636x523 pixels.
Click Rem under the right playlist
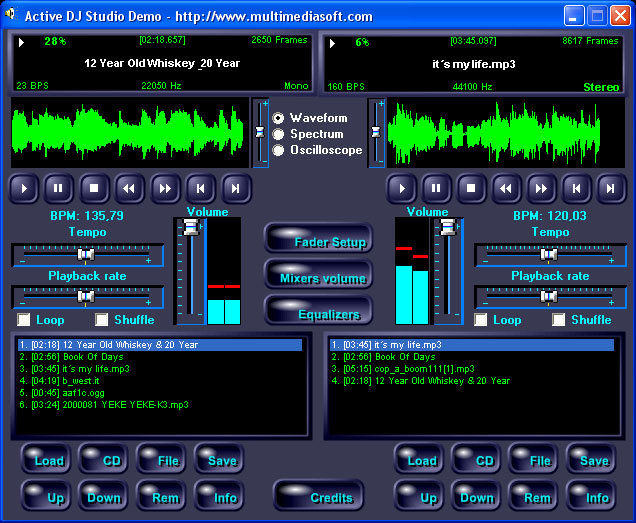pos(534,497)
